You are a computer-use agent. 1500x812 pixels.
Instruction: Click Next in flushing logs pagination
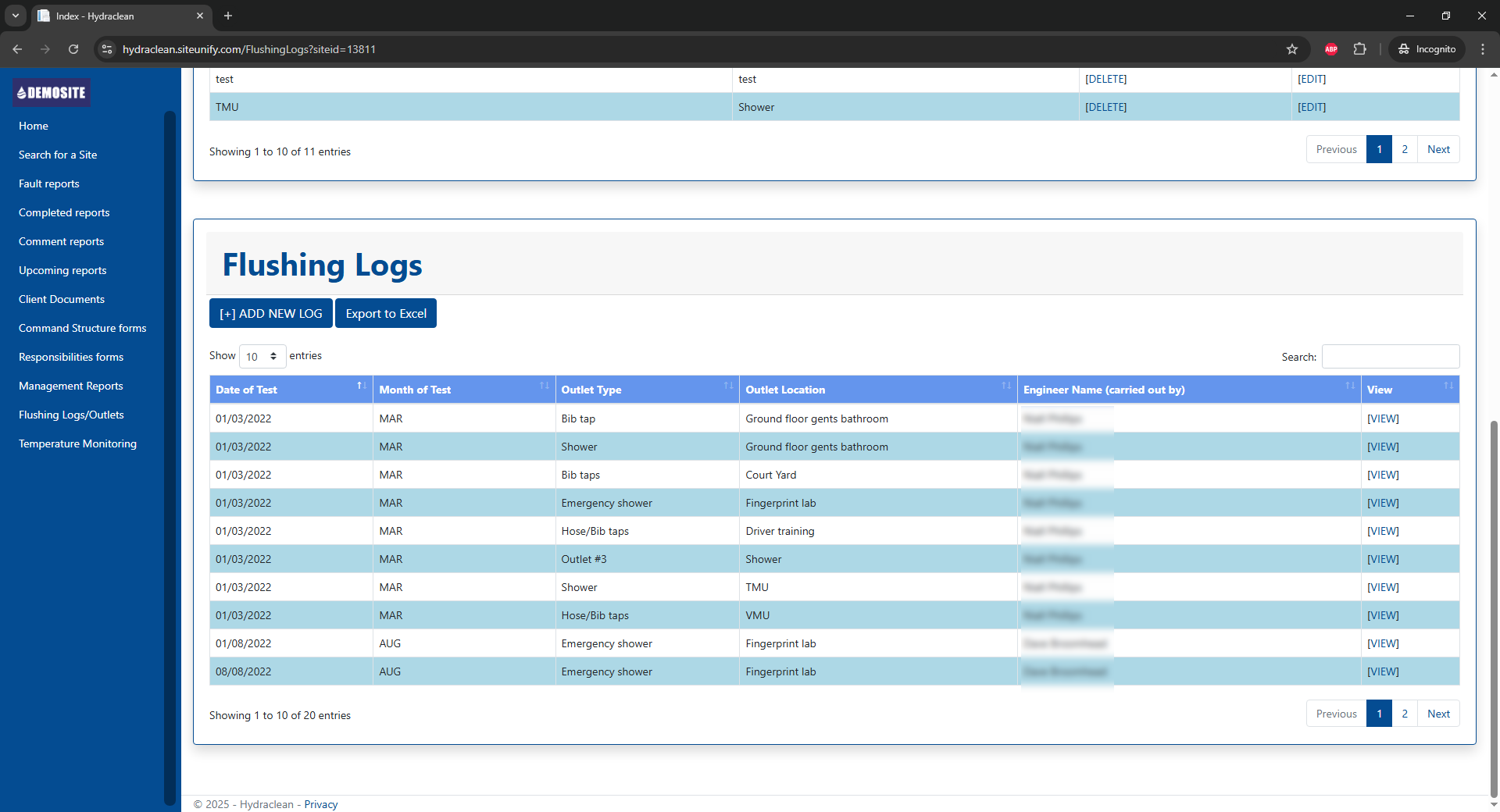tap(1438, 714)
